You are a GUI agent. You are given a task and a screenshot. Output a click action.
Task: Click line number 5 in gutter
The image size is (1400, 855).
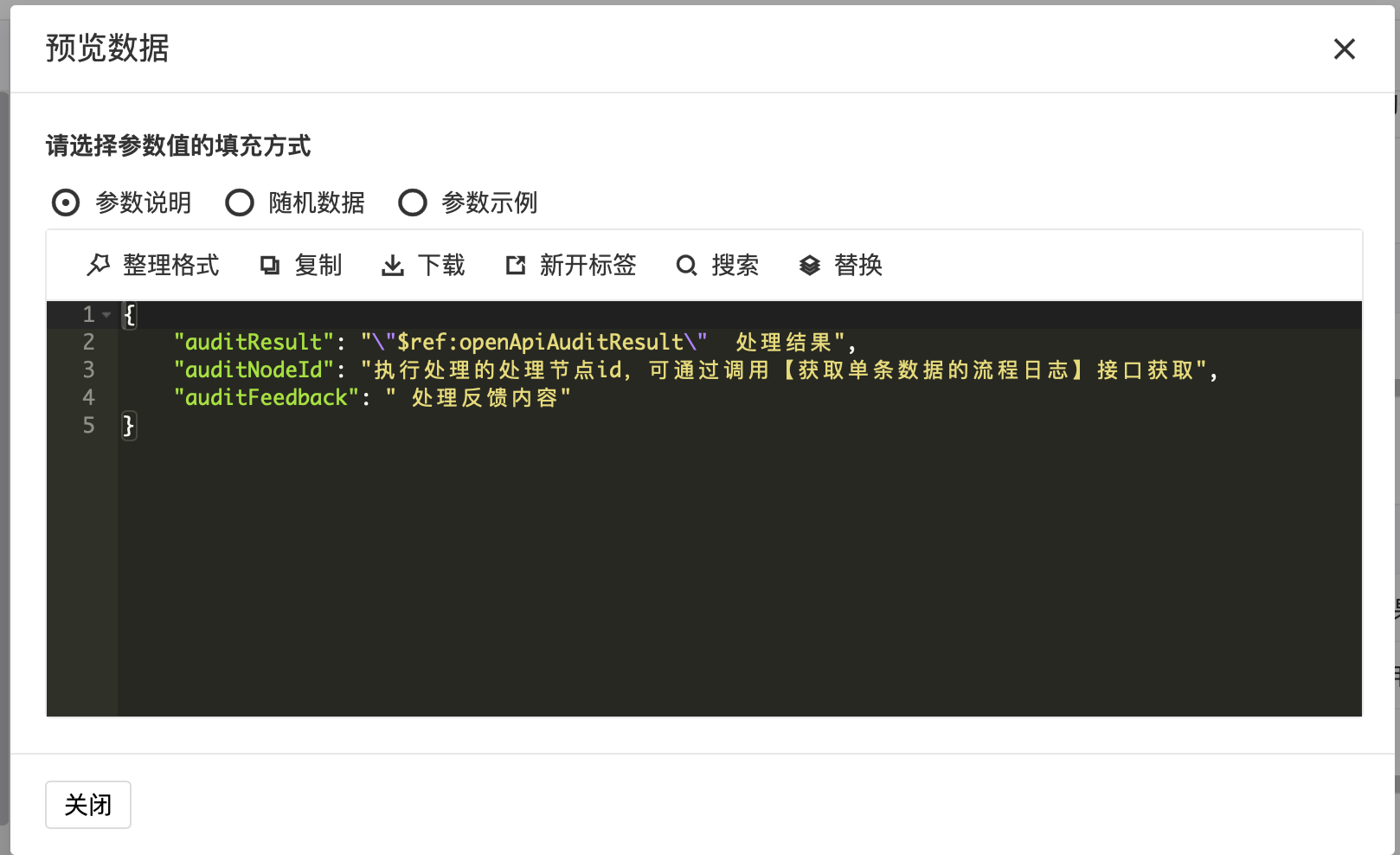[88, 425]
